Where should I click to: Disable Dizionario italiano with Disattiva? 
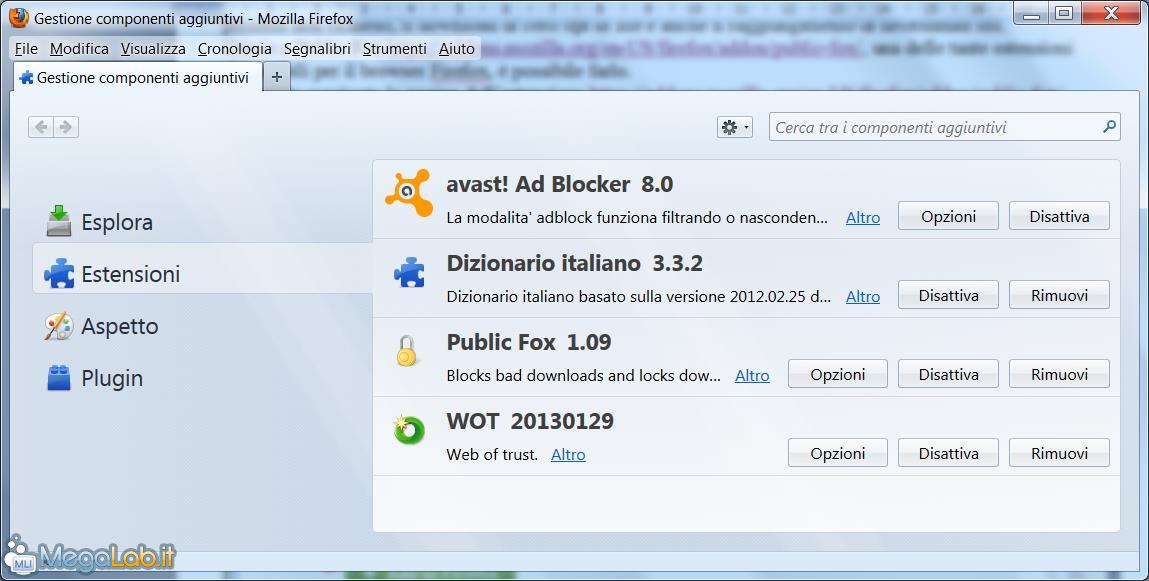tap(948, 295)
